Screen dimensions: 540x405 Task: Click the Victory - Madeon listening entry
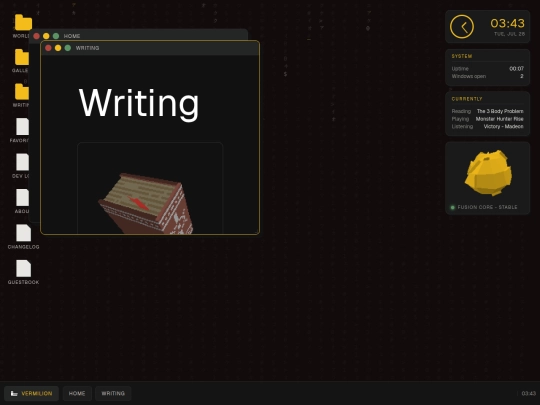click(503, 126)
